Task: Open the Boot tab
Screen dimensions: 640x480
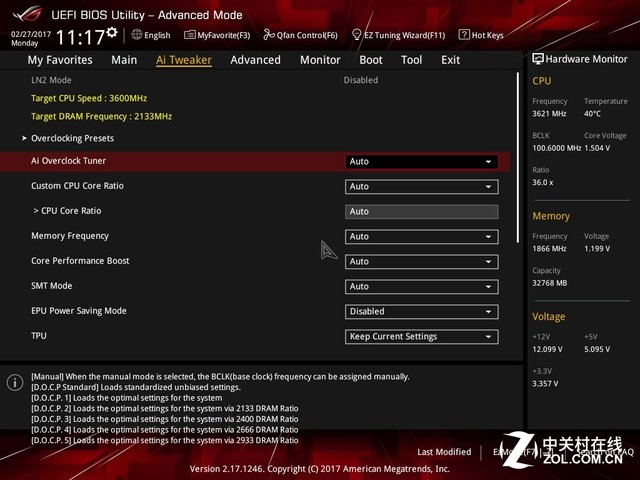Action: coord(371,60)
